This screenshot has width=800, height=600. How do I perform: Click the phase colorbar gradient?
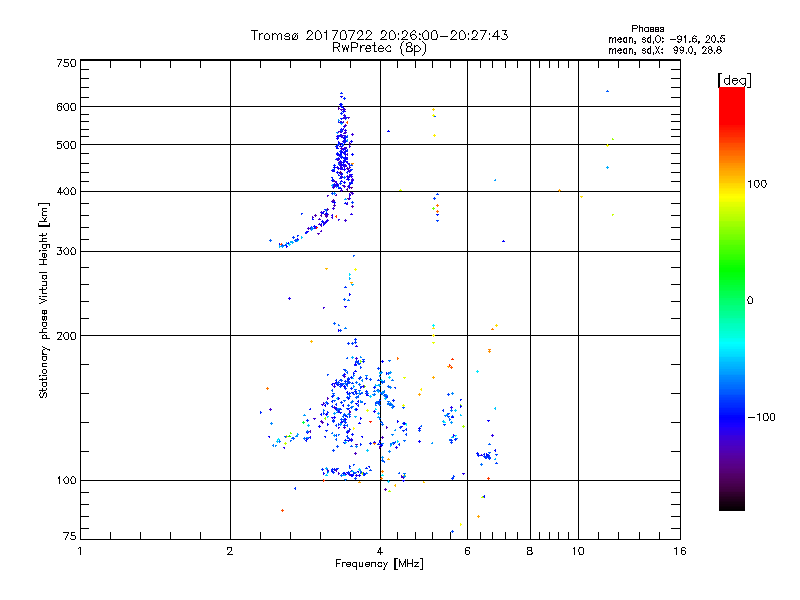[732, 298]
